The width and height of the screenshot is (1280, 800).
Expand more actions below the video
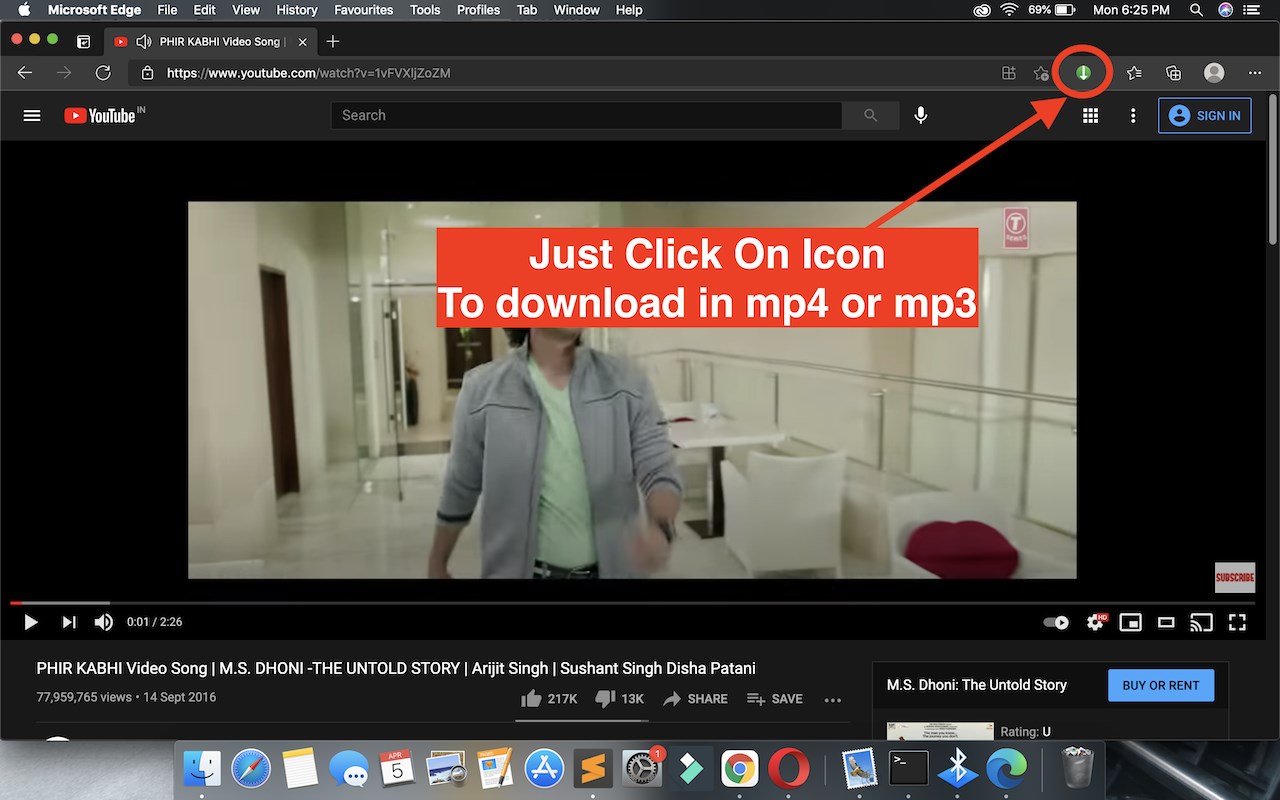click(833, 700)
